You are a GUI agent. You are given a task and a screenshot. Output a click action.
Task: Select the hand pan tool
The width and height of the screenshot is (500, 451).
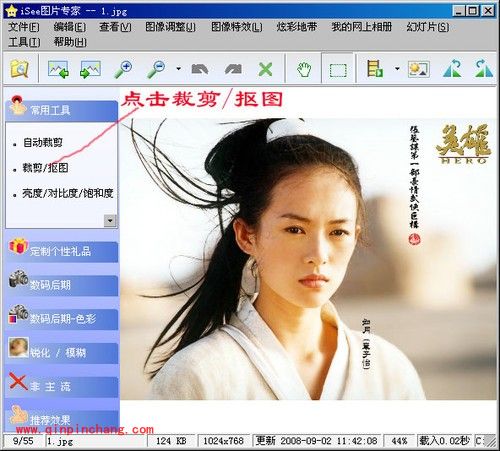(x=304, y=69)
